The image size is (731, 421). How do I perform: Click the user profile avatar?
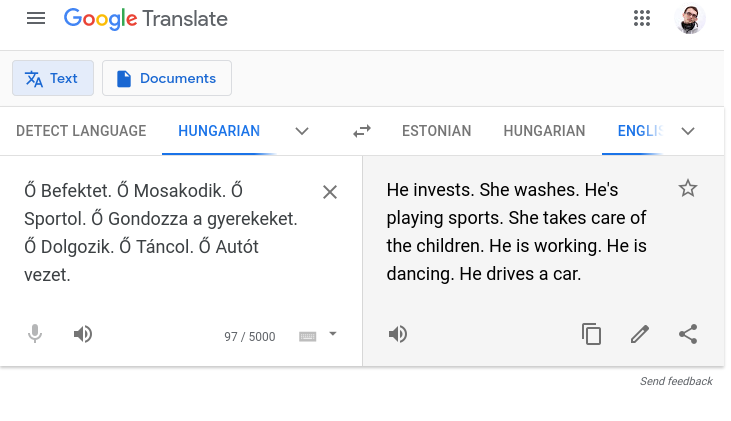click(690, 19)
